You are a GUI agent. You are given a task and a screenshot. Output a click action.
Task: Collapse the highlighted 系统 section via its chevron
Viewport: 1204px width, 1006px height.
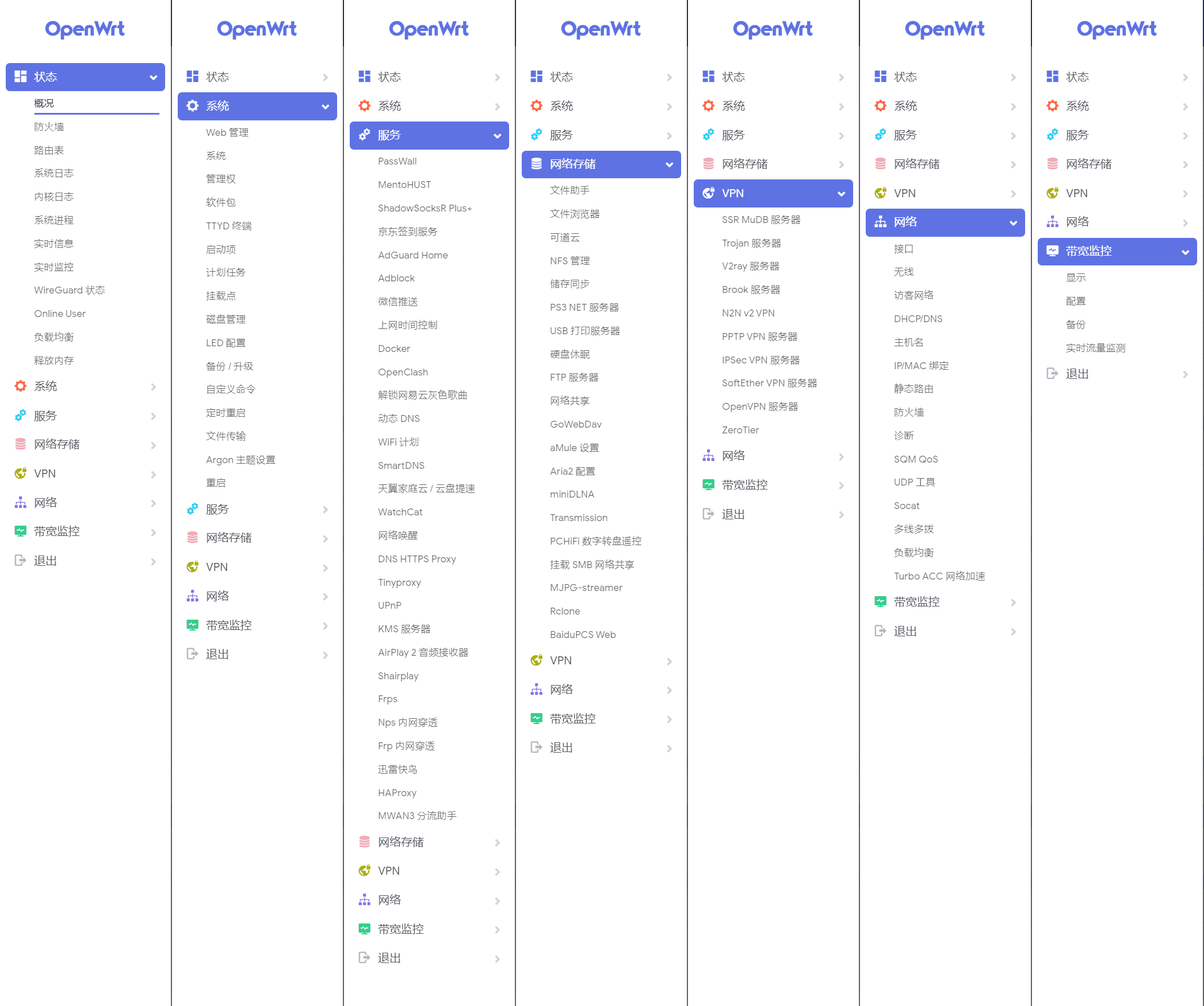[x=325, y=107]
